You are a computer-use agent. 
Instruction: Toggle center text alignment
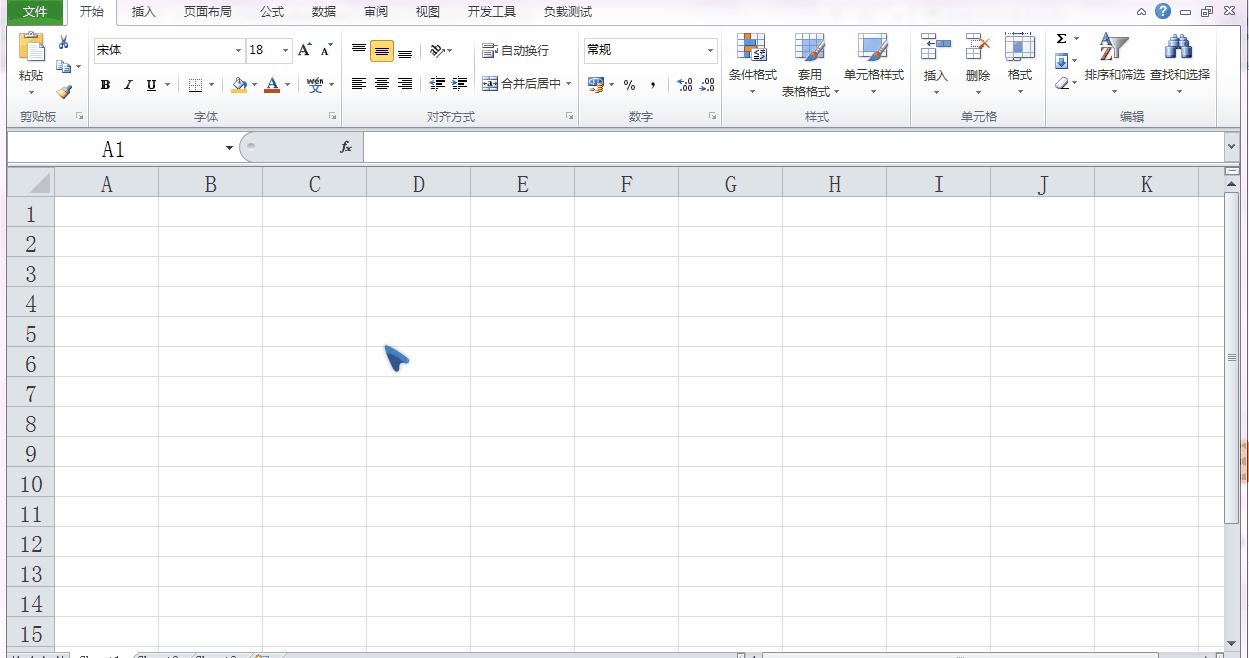(382, 84)
